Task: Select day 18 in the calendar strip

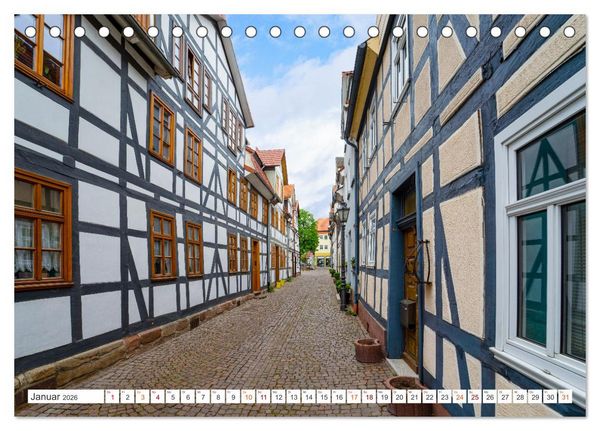Action: point(369,397)
